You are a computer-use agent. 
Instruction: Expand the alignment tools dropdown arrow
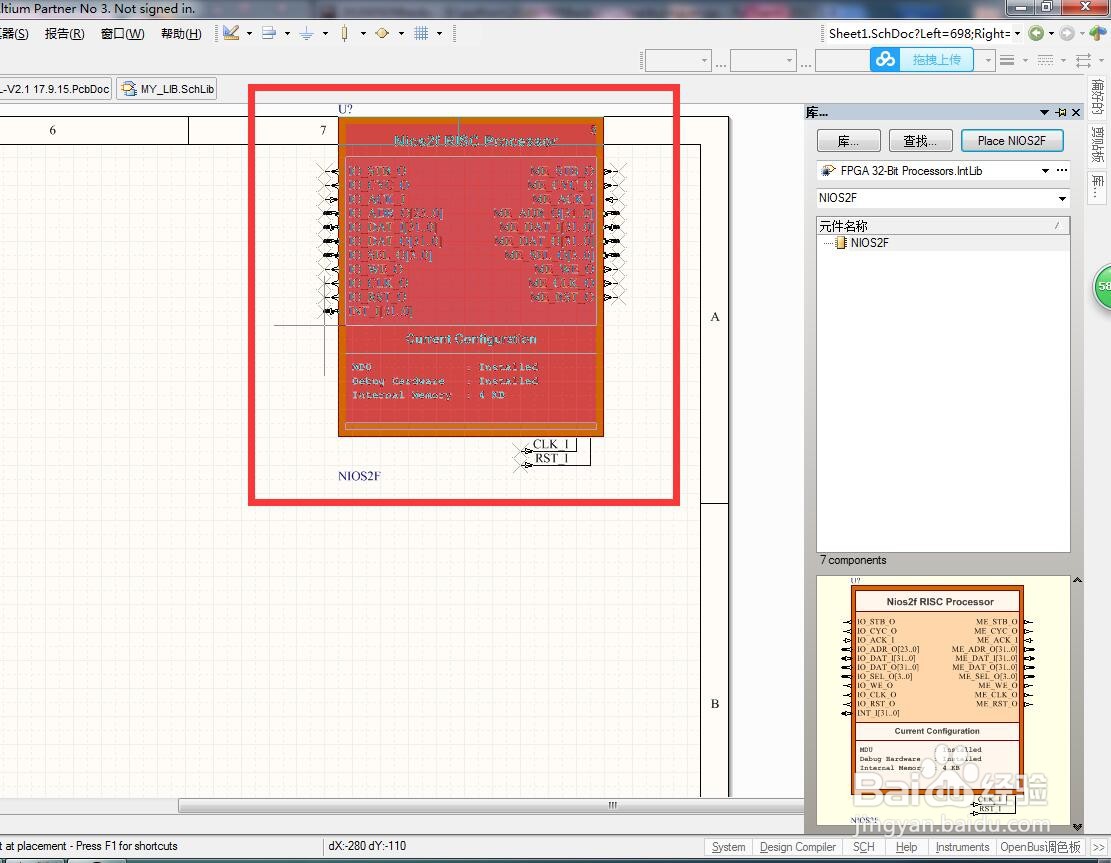(287, 33)
